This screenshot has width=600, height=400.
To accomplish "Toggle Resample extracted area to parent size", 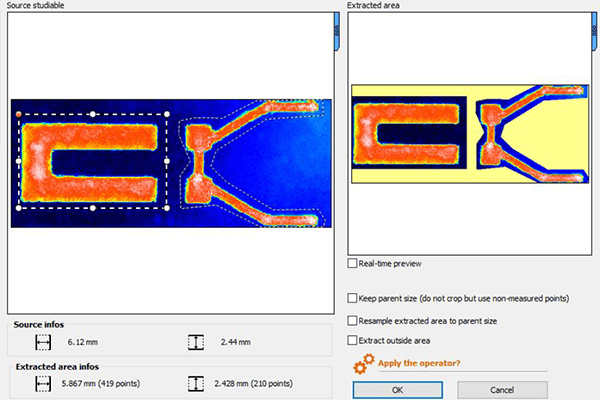I will 352,321.
